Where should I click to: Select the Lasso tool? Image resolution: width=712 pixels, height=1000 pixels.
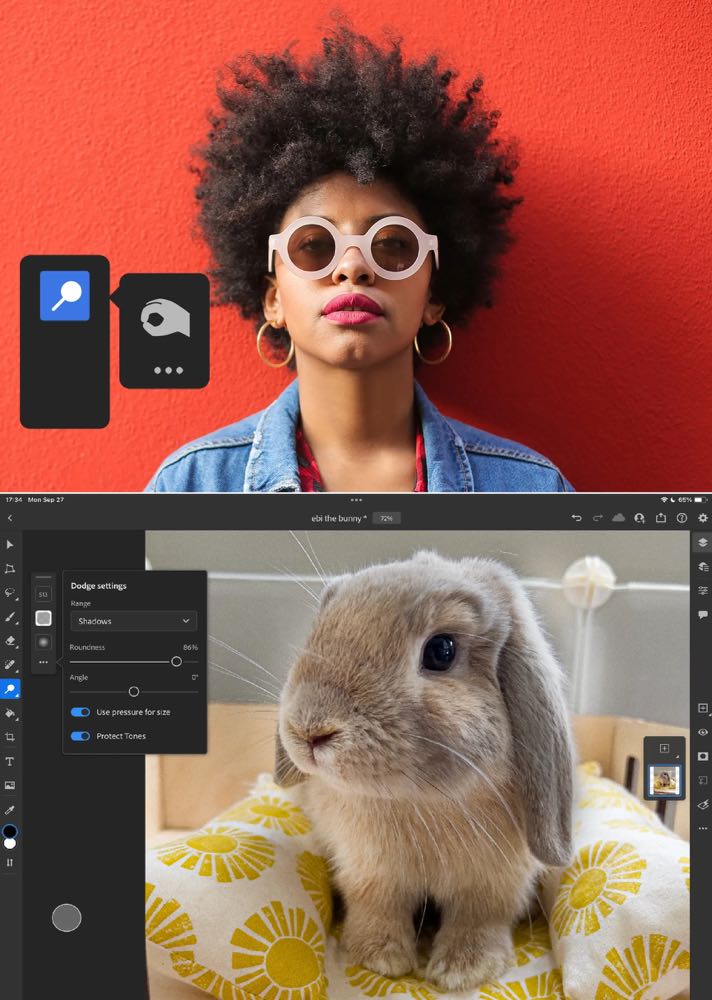10,593
